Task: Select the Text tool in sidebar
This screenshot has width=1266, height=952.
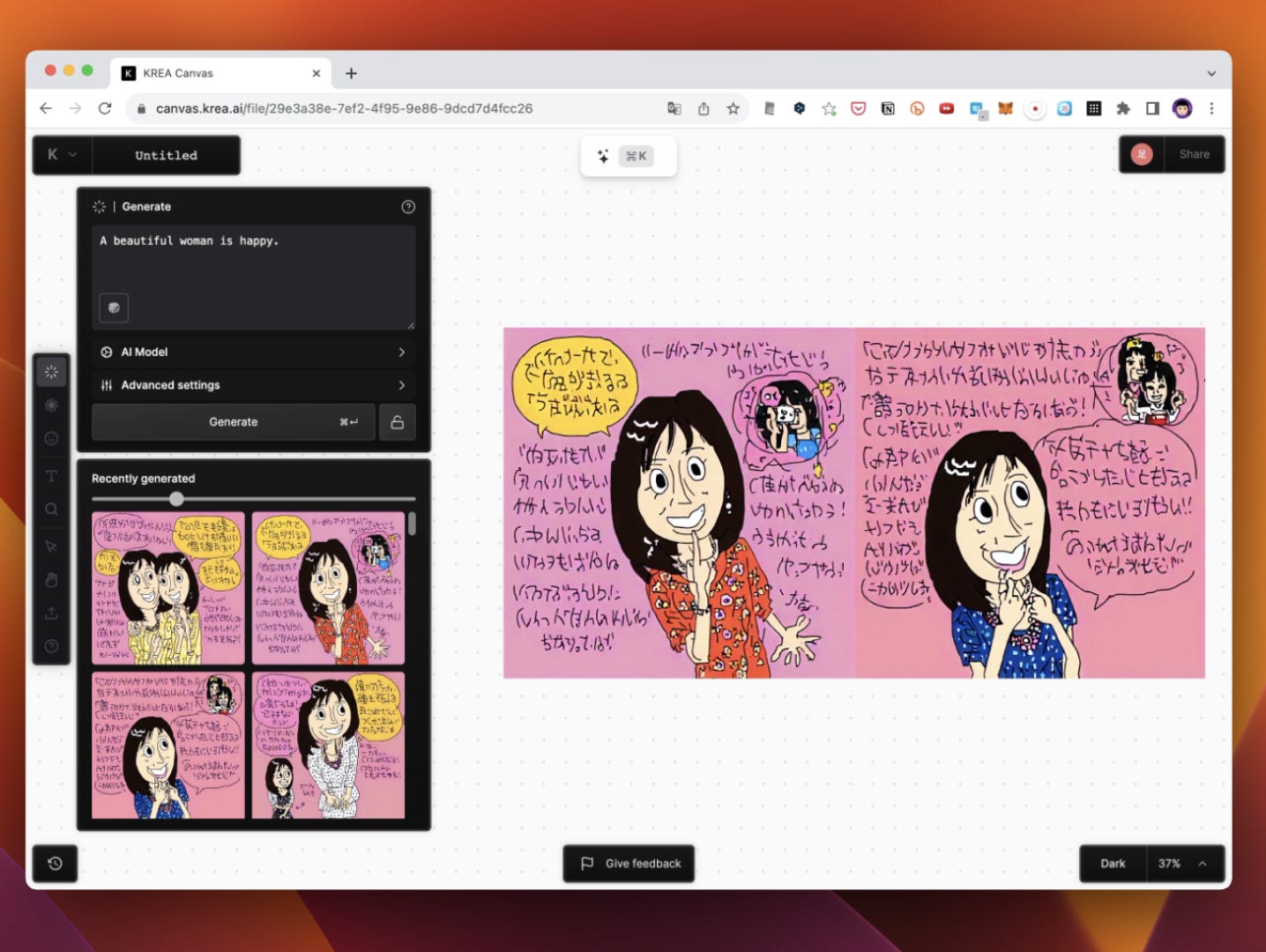Action: [51, 476]
